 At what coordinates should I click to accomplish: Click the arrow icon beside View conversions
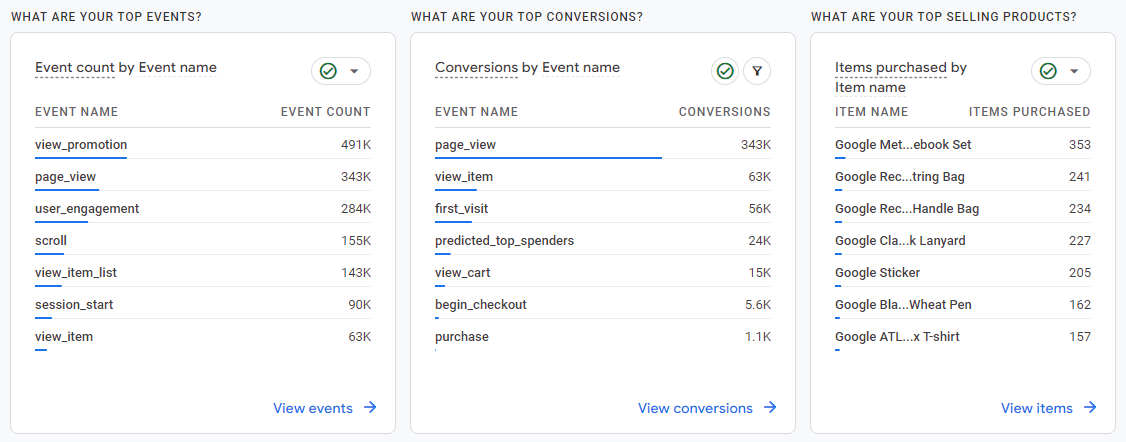pyautogui.click(x=770, y=407)
